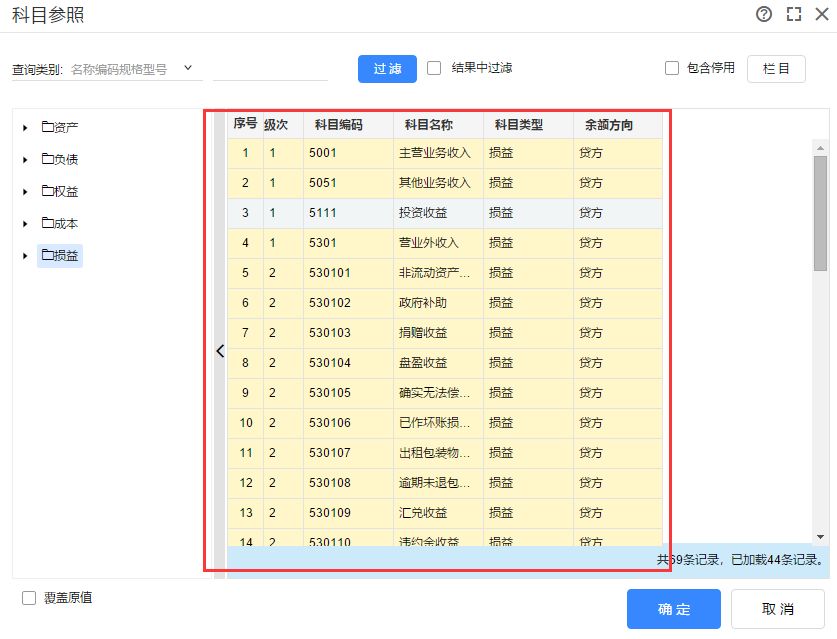Viewport: 837px width, 639px height.
Task: Click the 权益 folder icon
Action: pyautogui.click(x=48, y=191)
